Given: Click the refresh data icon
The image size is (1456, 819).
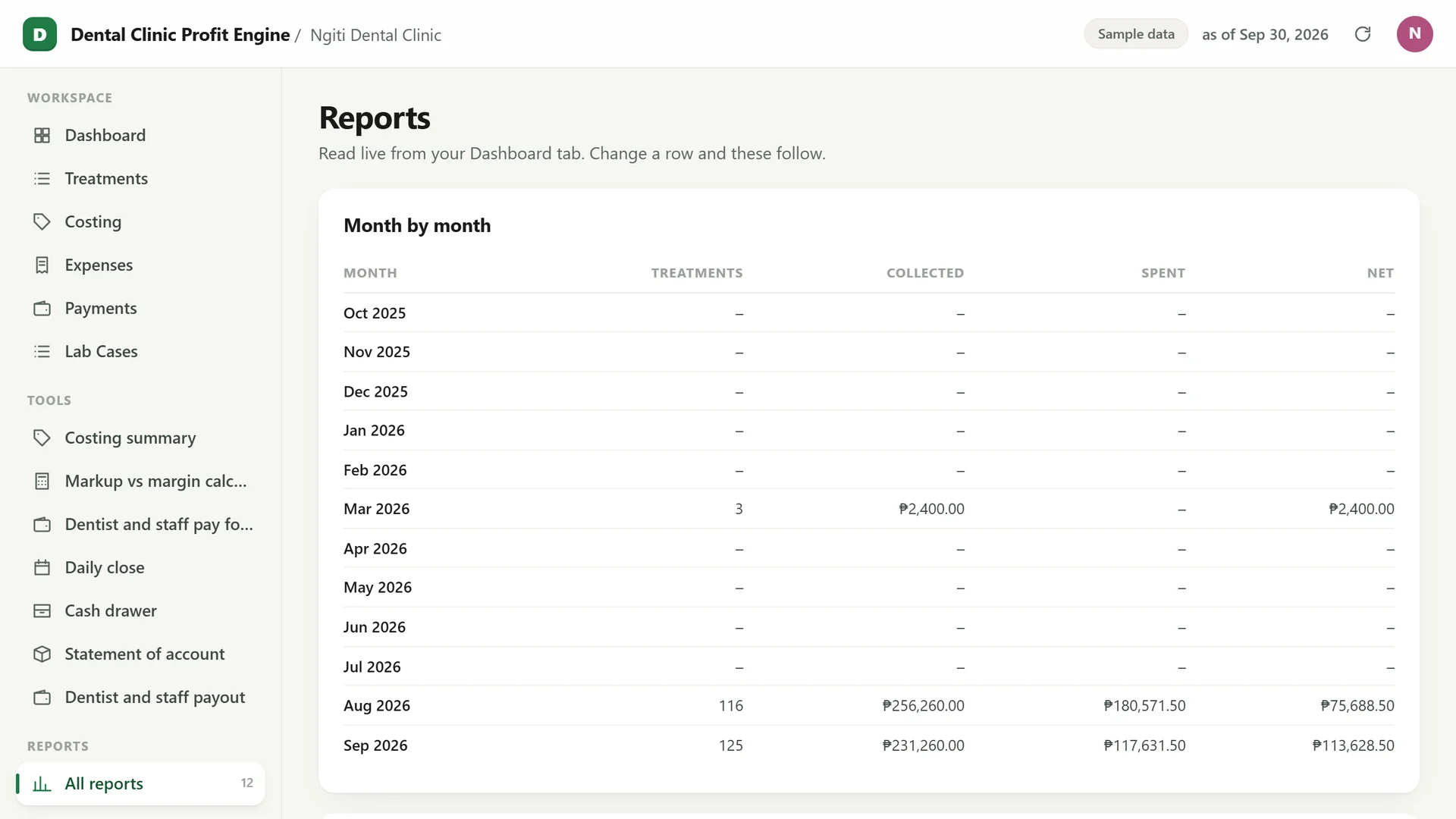Looking at the screenshot, I should pos(1363,34).
